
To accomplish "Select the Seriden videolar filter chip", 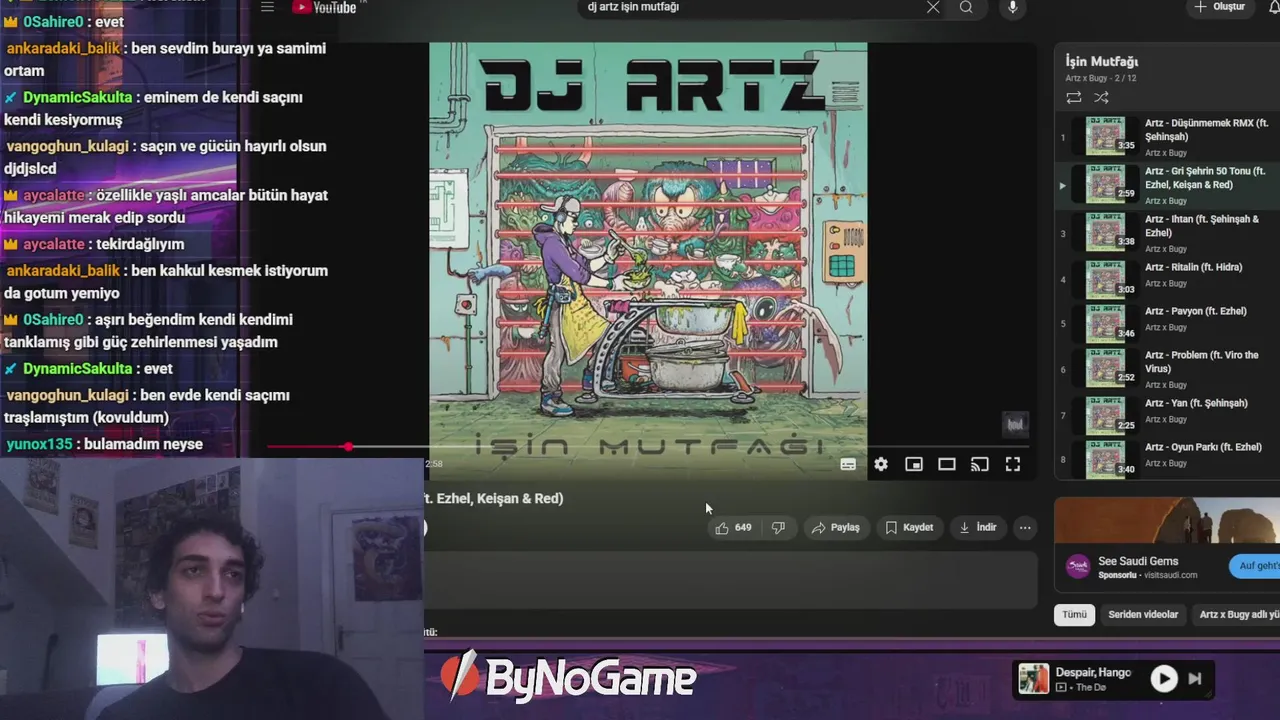I will pos(1143,614).
